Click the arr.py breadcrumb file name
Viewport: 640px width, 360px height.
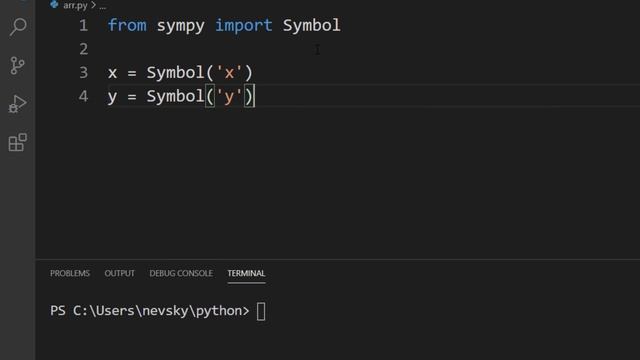click(x=75, y=6)
